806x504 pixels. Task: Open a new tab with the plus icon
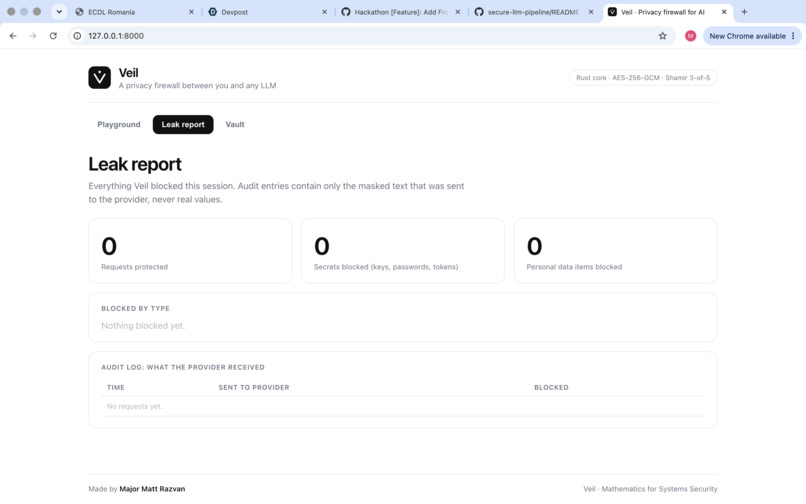pyautogui.click(x=744, y=12)
